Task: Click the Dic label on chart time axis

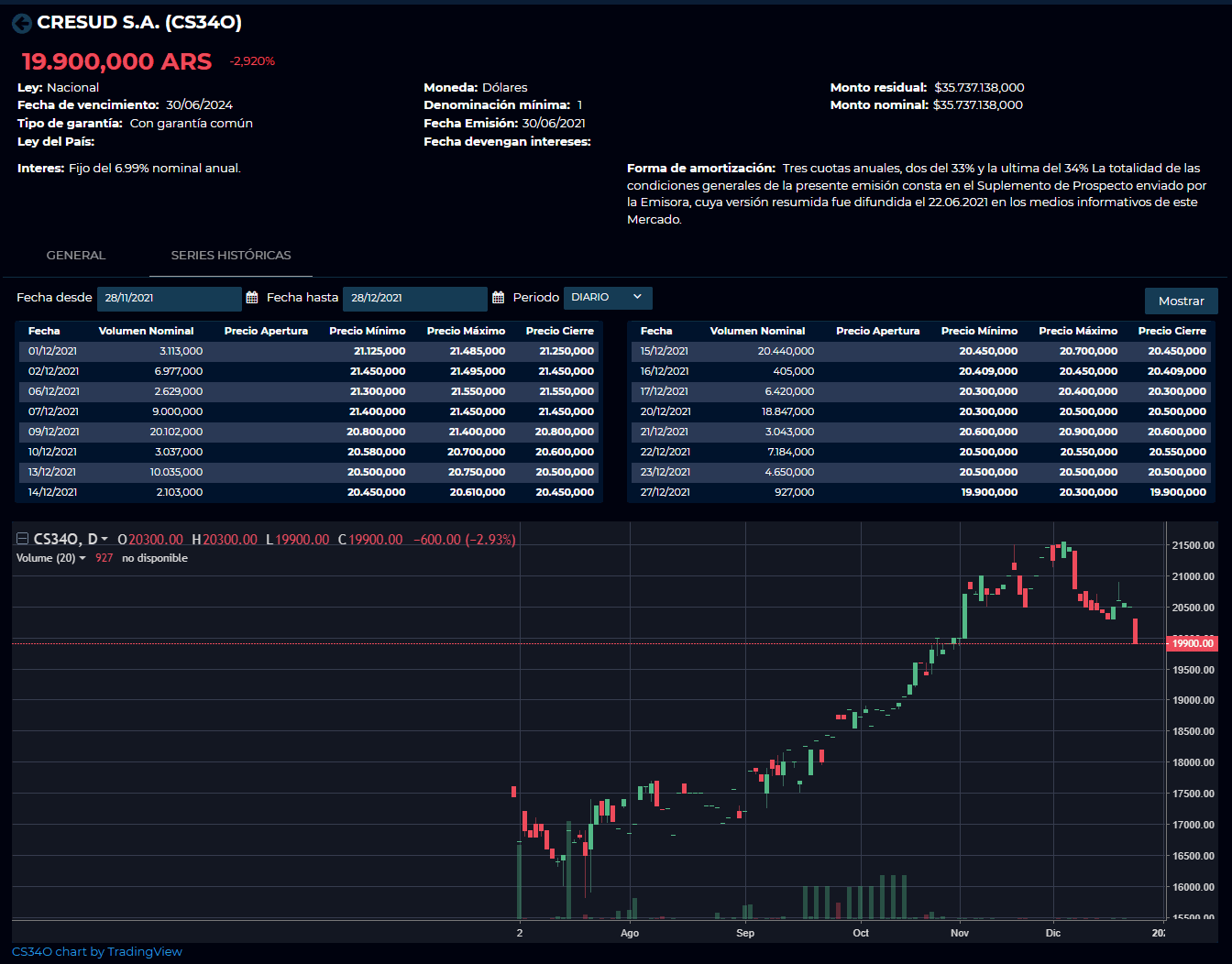Action: [x=1053, y=933]
